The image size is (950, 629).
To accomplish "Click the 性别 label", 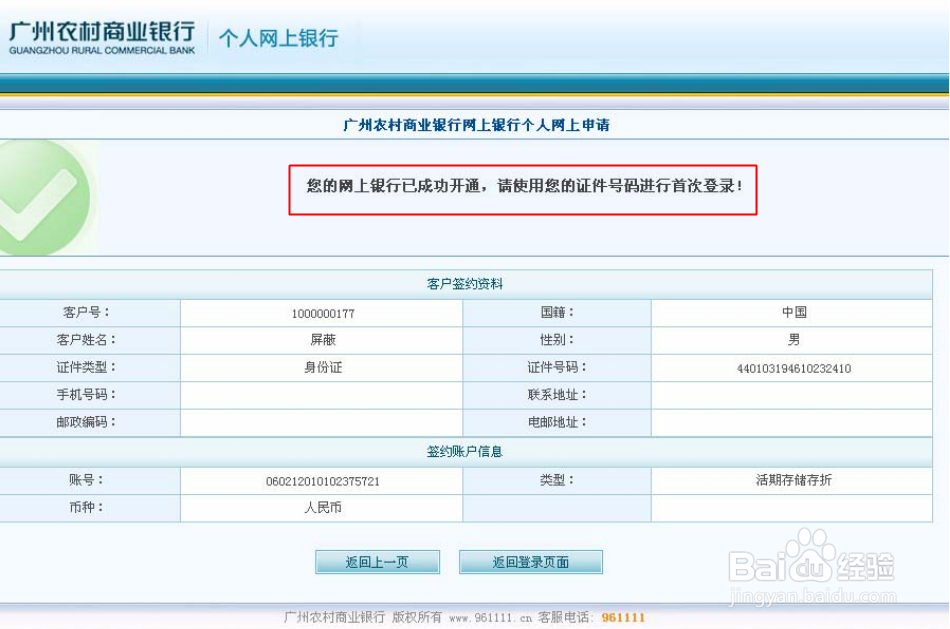I will click(x=557, y=339).
